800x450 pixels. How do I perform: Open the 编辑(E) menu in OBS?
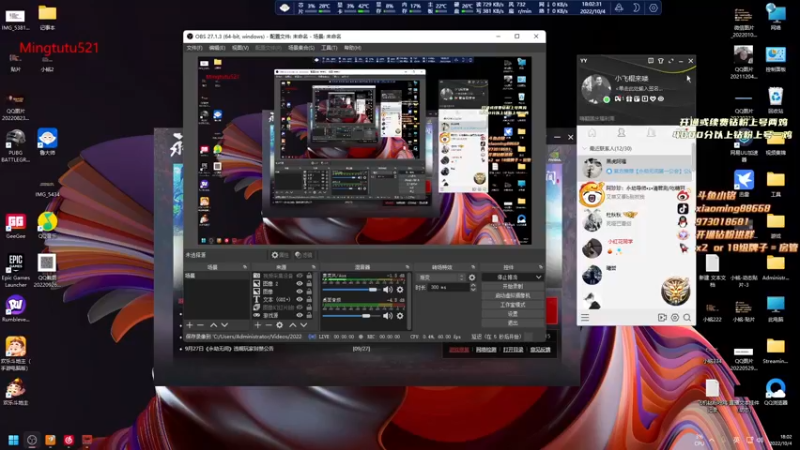tap(217, 47)
